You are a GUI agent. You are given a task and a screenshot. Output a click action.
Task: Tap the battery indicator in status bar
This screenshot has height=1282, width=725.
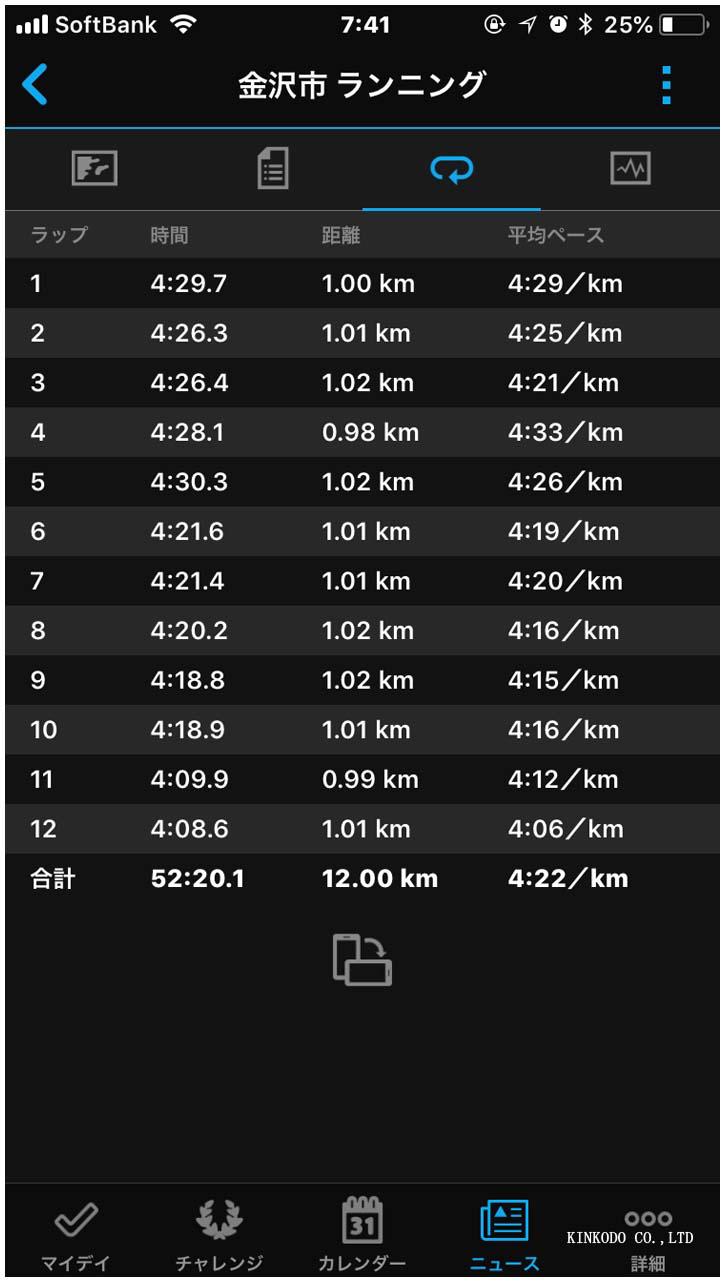[x=684, y=25]
